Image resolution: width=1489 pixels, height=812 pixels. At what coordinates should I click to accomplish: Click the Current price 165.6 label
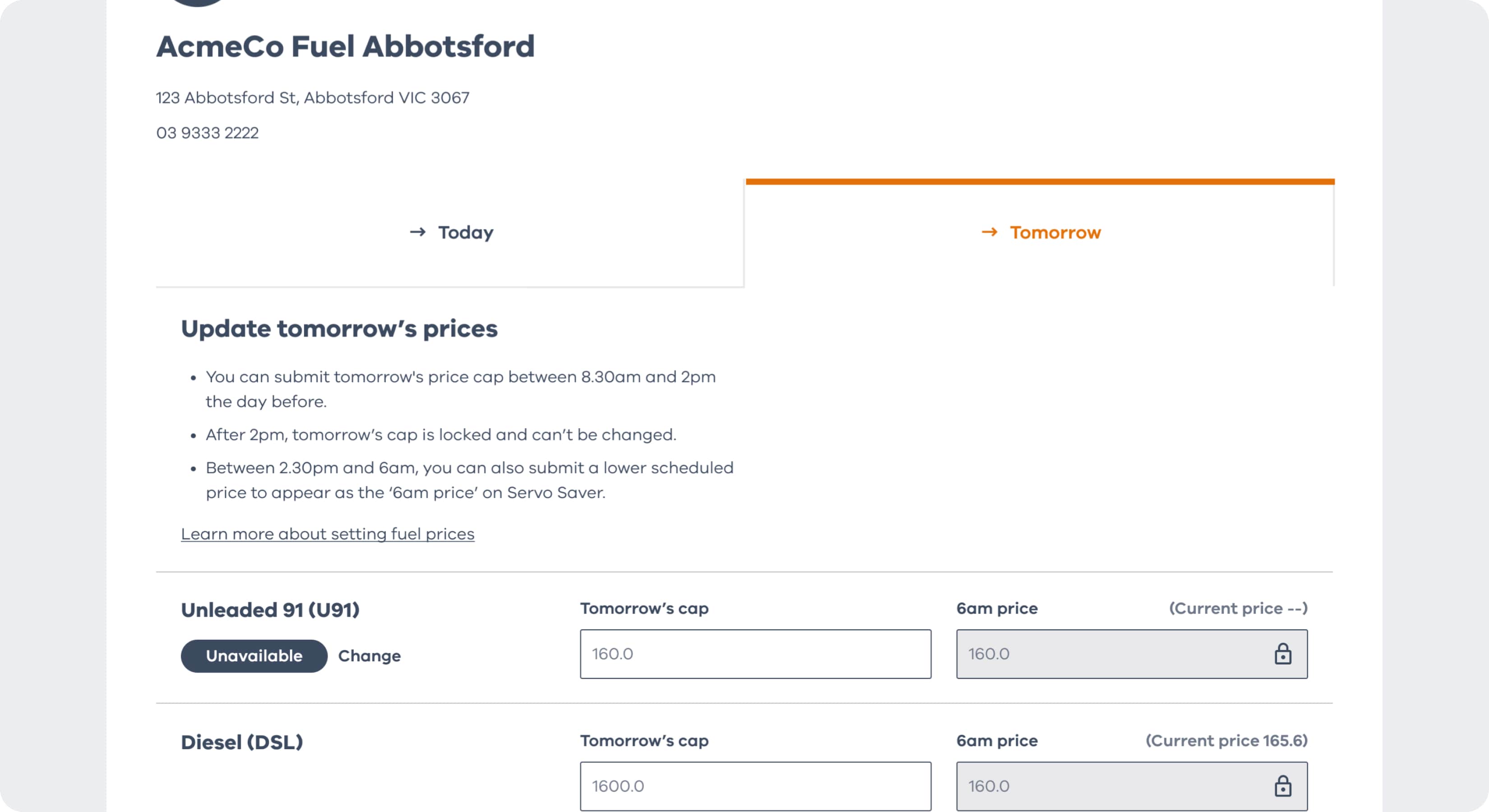tap(1226, 740)
